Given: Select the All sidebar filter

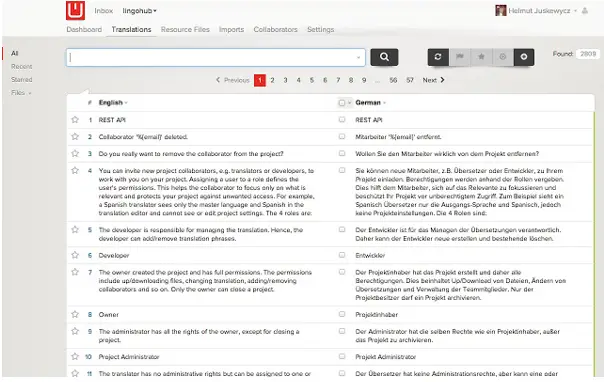Looking at the screenshot, I should 15,53.
